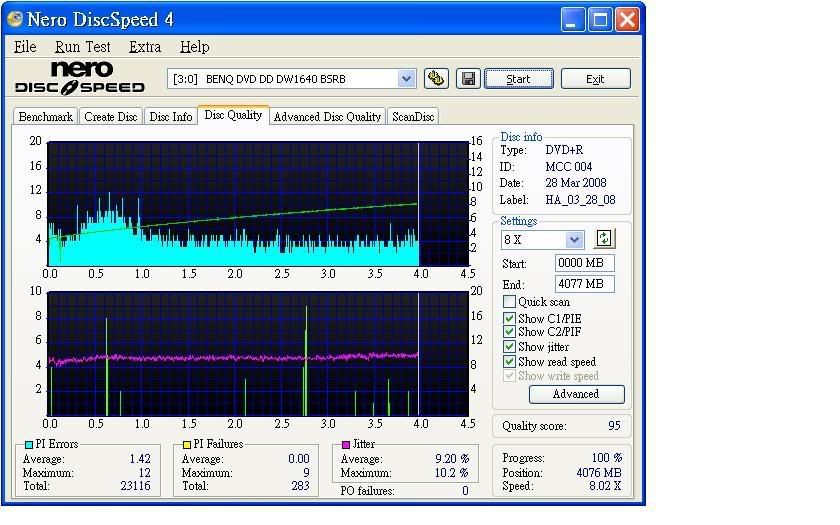Click the Exit button

click(595, 79)
